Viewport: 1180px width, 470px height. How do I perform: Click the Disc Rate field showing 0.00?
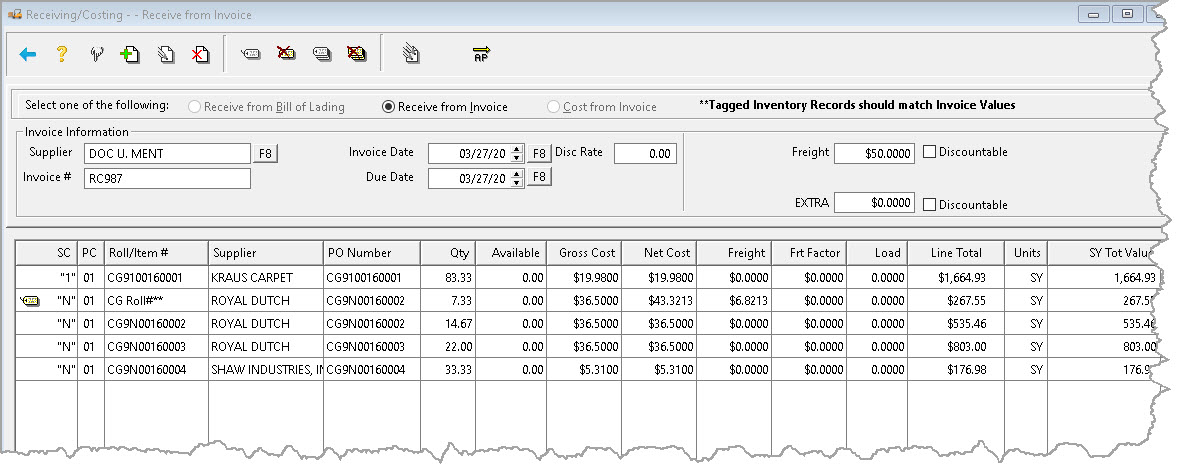[x=645, y=153]
